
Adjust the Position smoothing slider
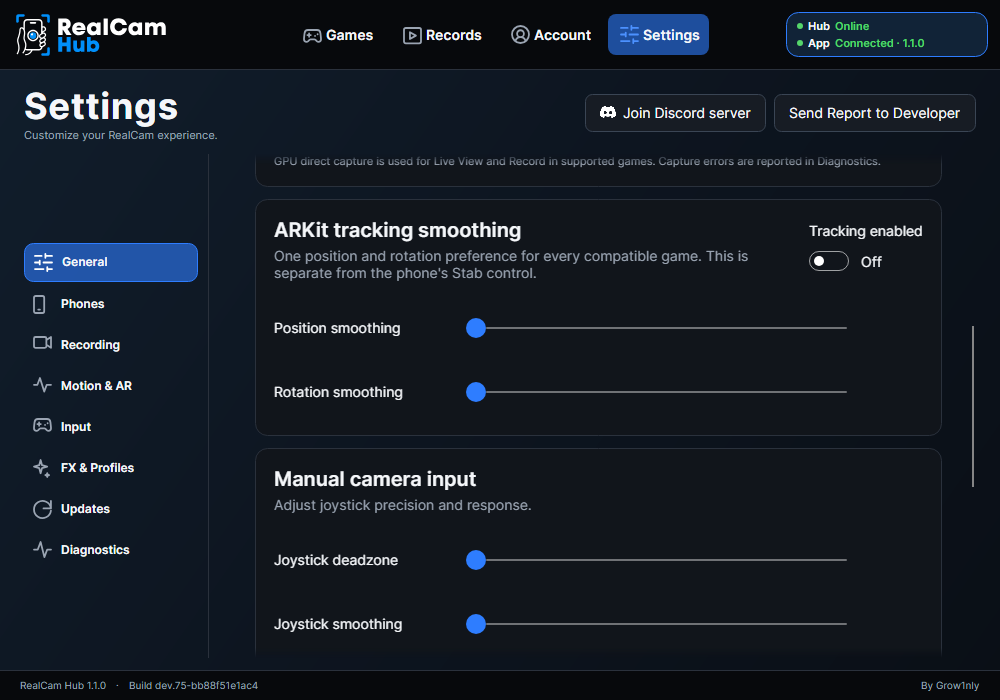click(x=657, y=328)
